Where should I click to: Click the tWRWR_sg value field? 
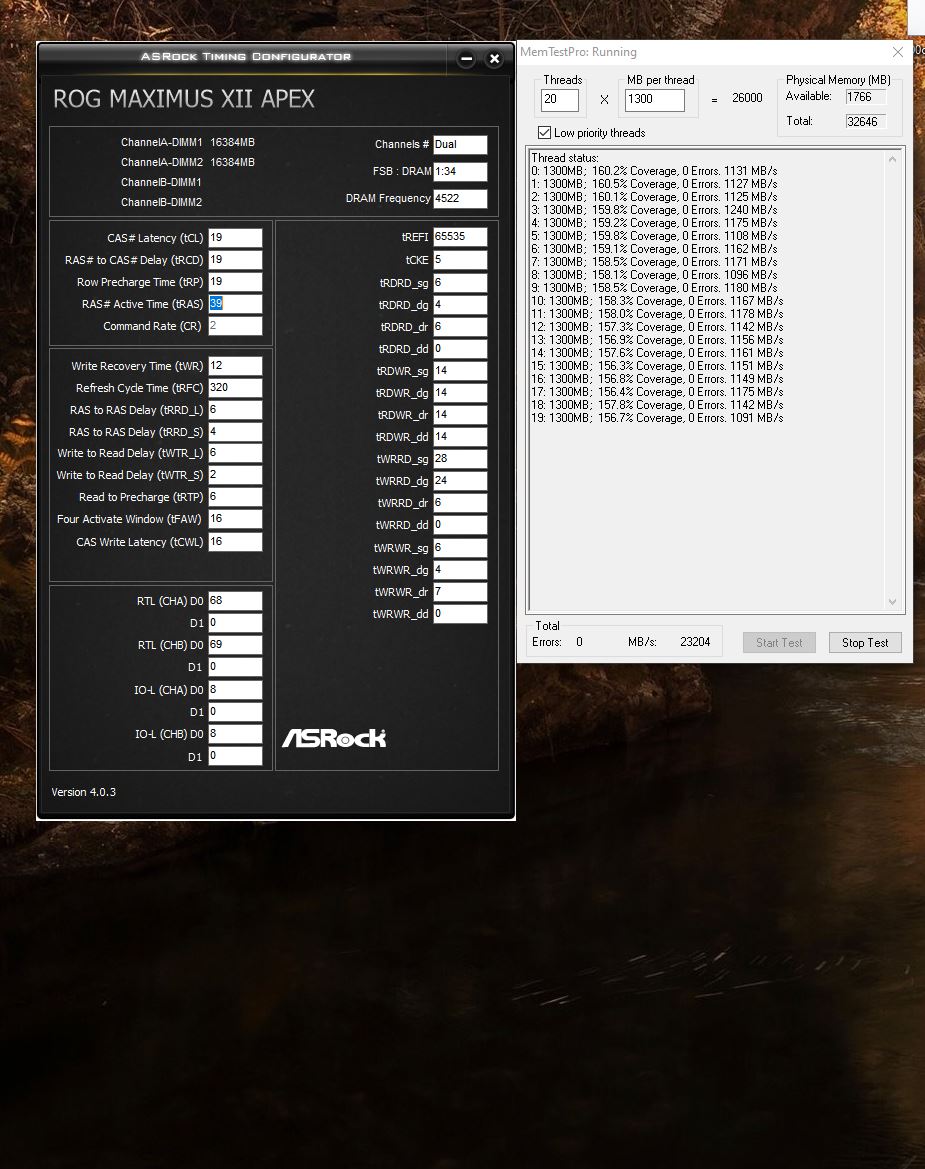click(x=460, y=547)
